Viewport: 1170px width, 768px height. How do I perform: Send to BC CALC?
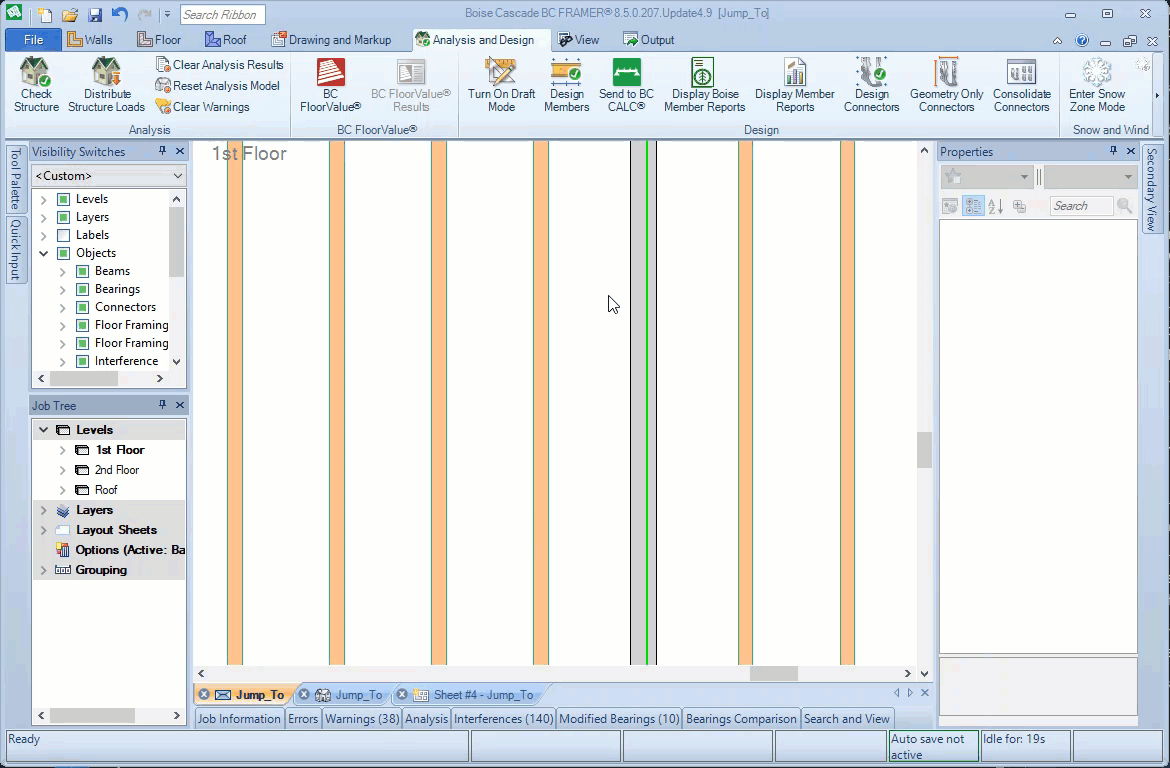click(626, 85)
